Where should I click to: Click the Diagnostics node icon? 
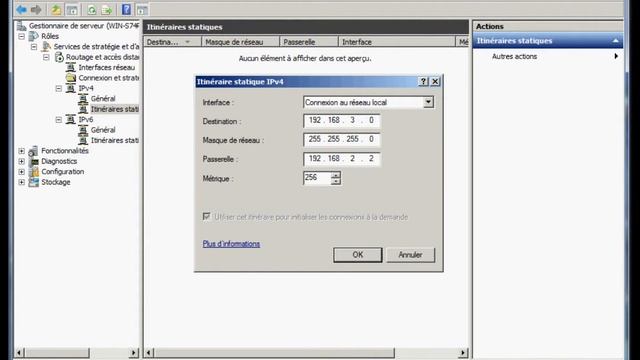click(34, 161)
